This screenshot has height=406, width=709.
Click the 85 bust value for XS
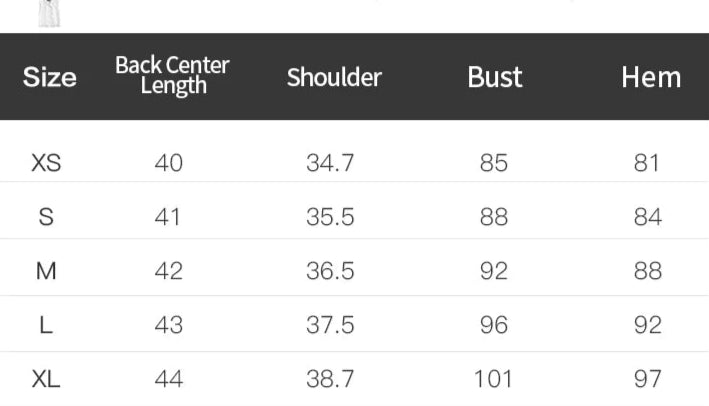point(494,162)
